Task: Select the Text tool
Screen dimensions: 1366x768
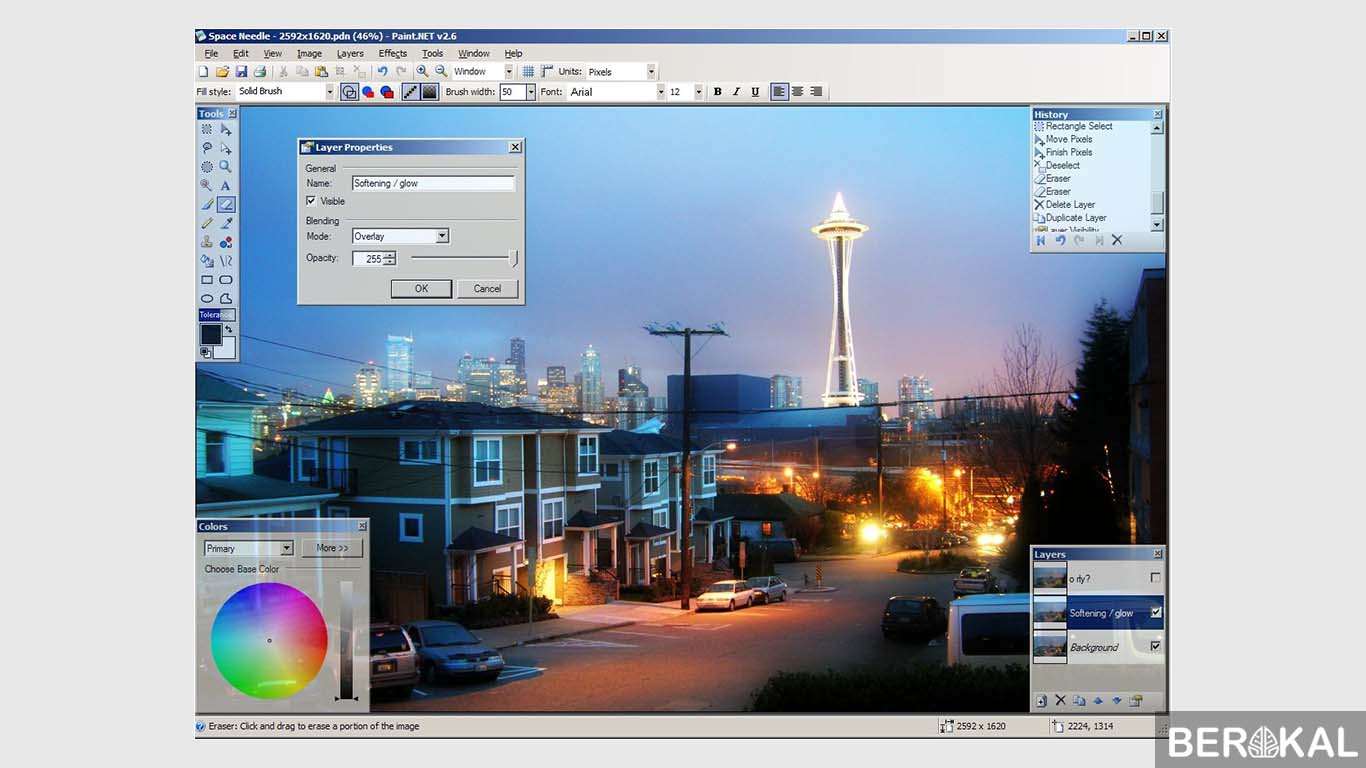Action: tap(226, 186)
